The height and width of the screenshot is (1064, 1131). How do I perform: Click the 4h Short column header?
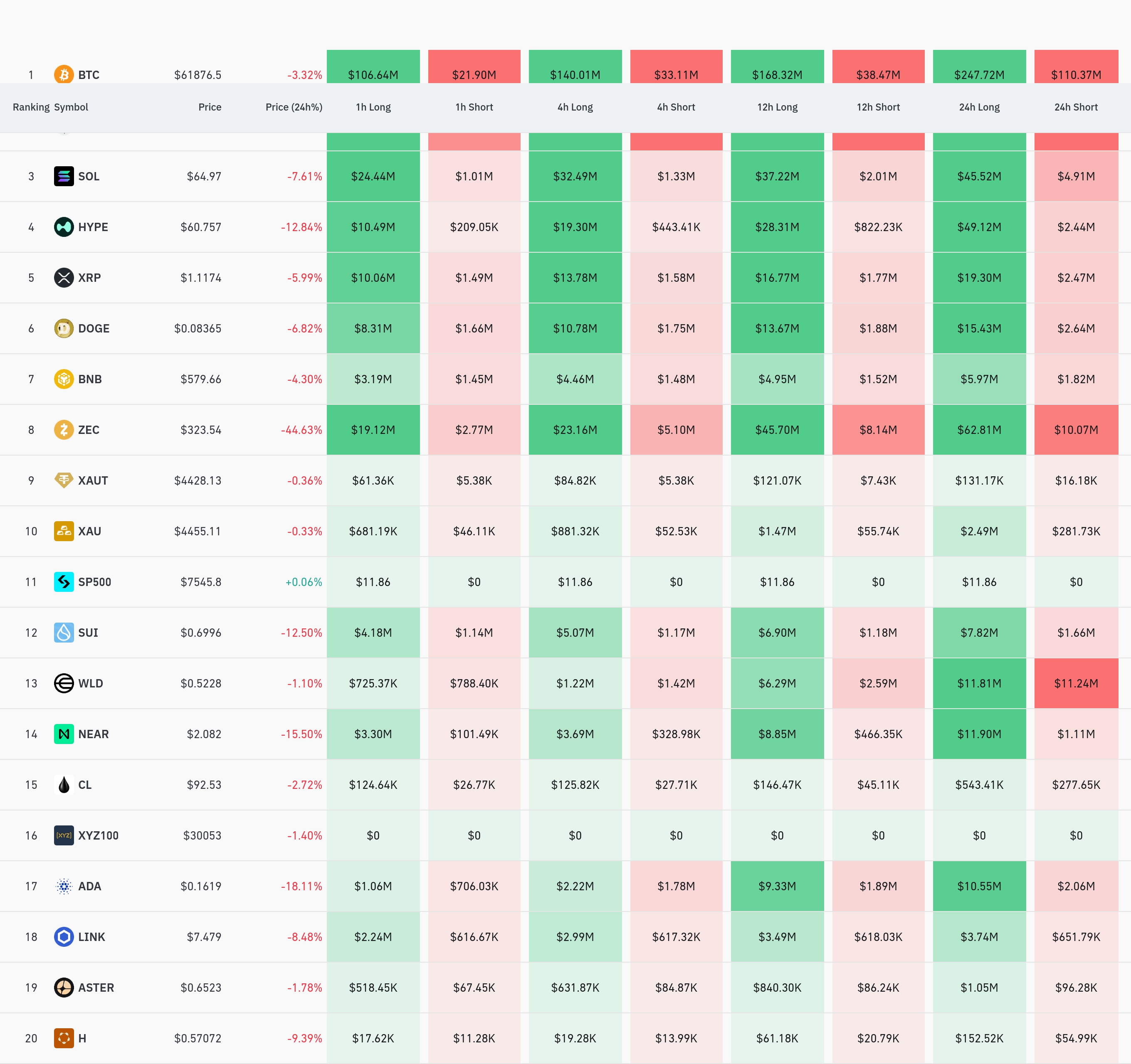point(676,107)
